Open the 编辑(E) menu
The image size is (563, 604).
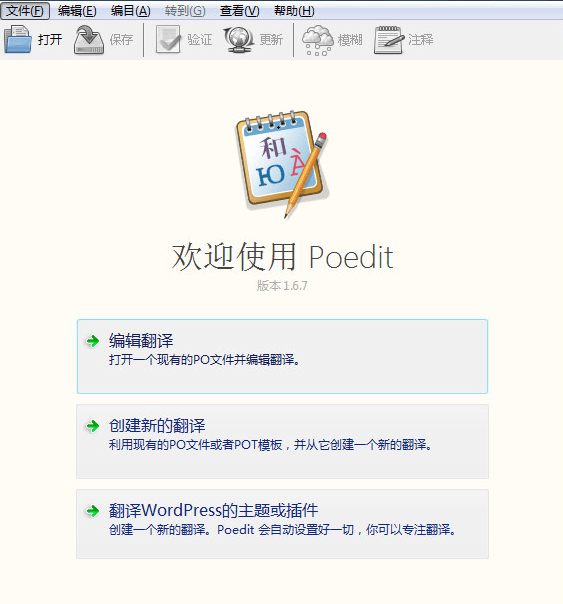pyautogui.click(x=77, y=11)
